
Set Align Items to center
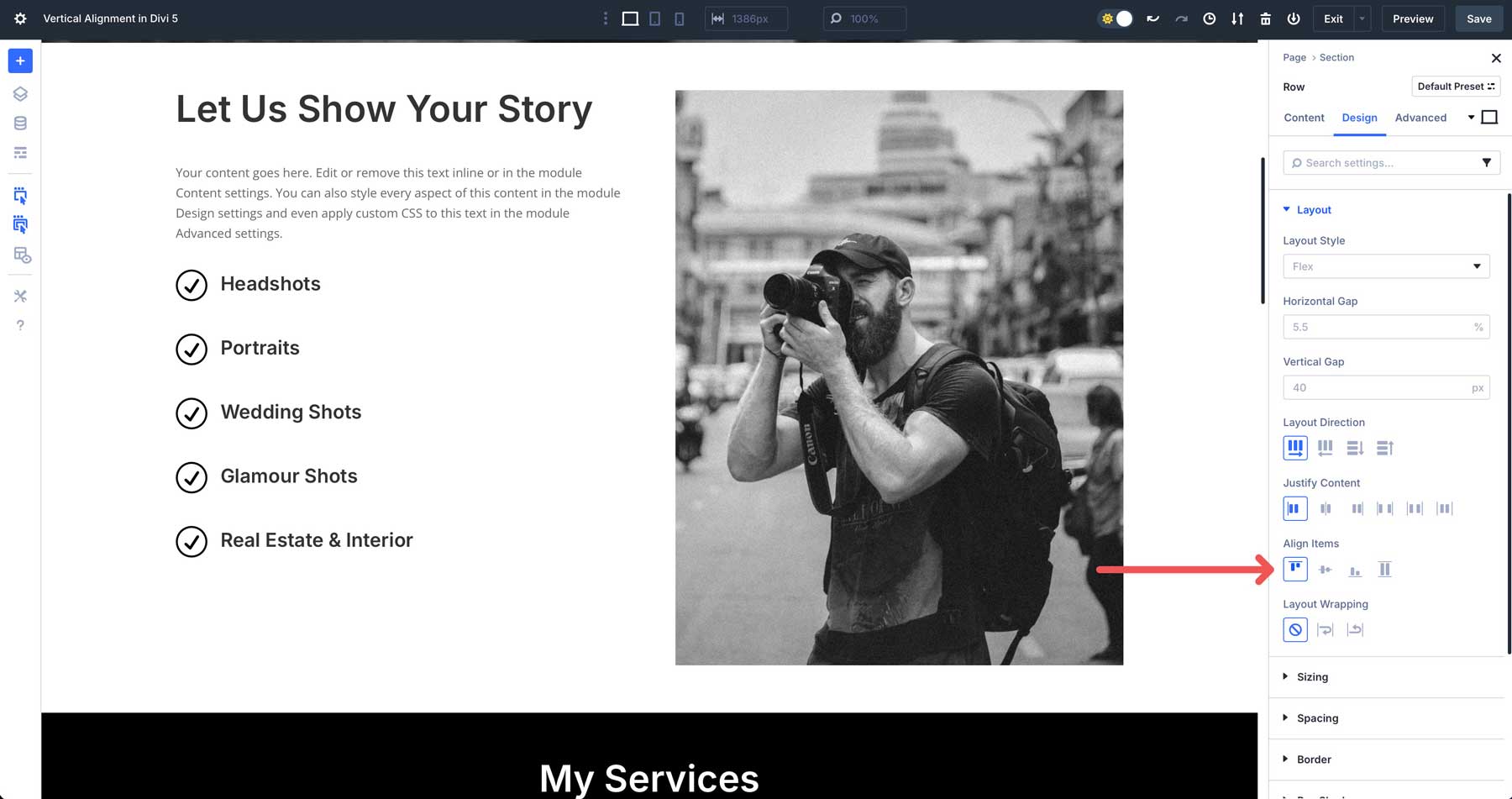(x=1325, y=570)
